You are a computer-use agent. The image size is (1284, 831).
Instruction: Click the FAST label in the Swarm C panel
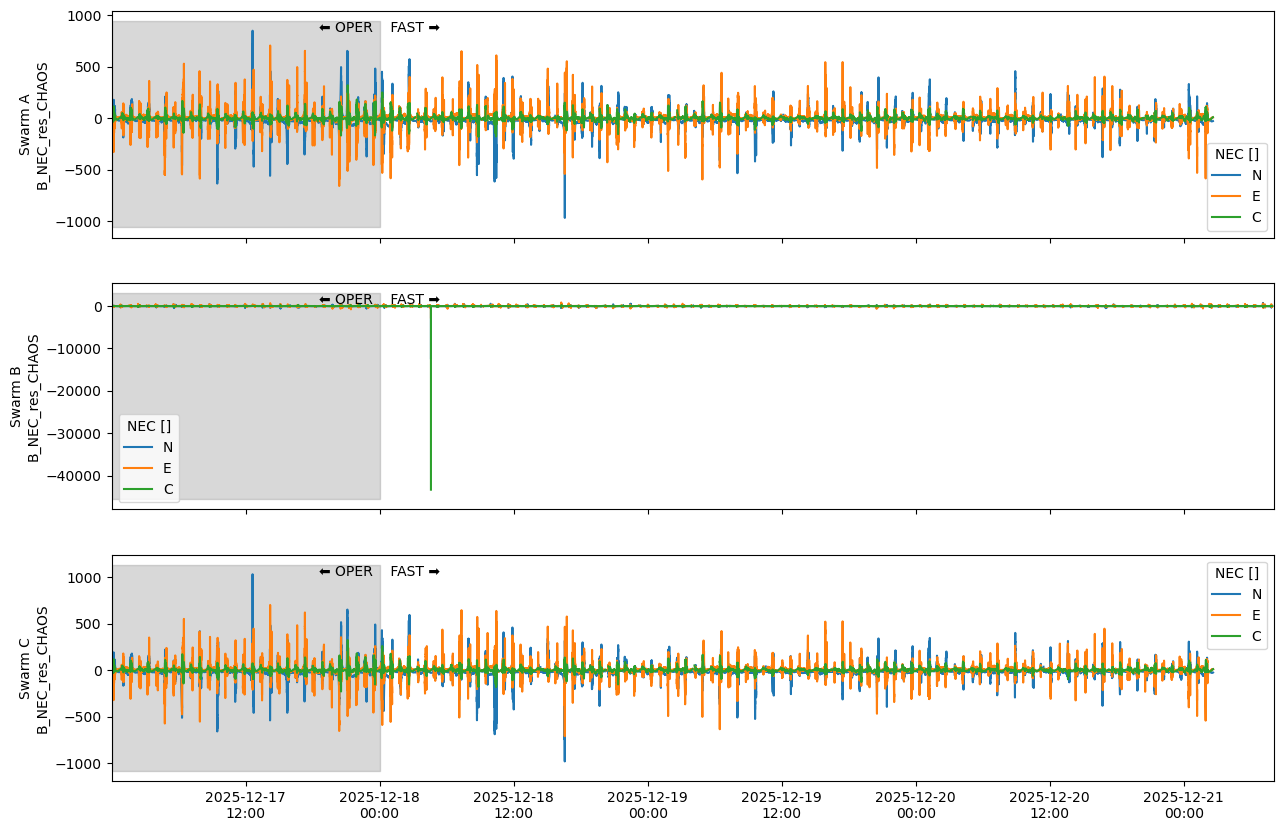[x=414, y=572]
